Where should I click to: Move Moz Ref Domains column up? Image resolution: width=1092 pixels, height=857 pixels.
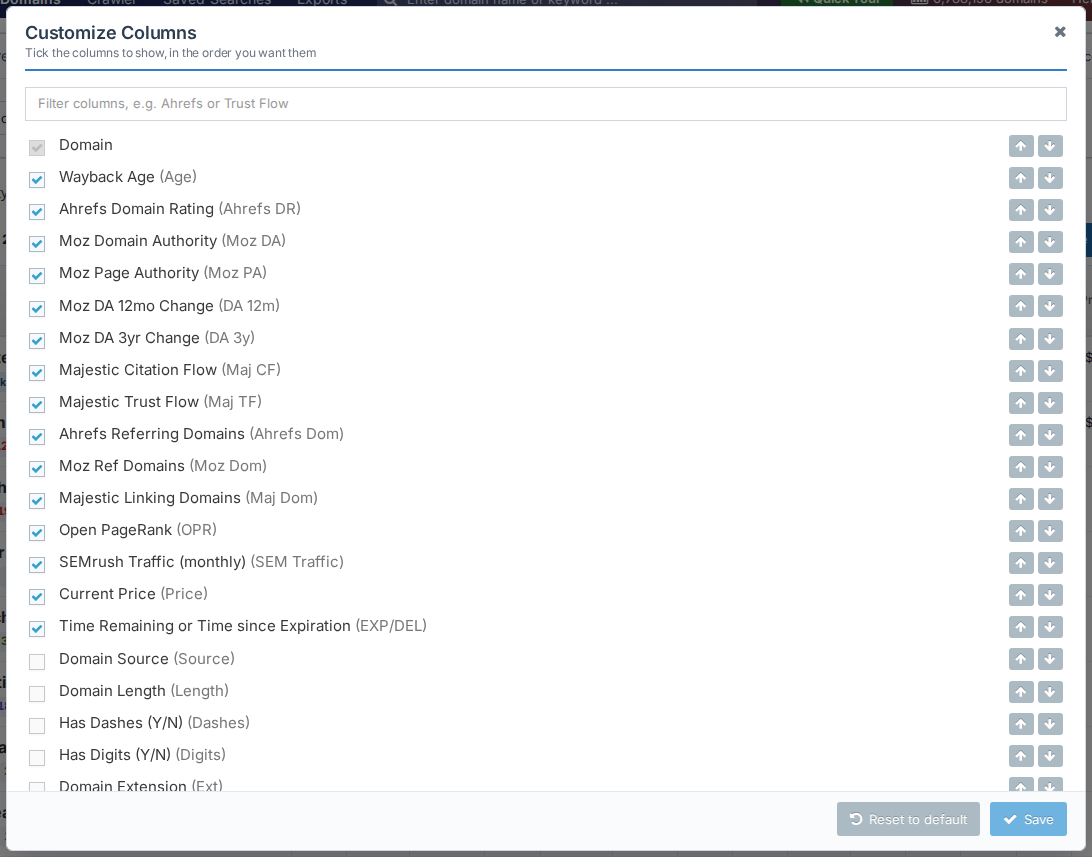coord(1021,467)
